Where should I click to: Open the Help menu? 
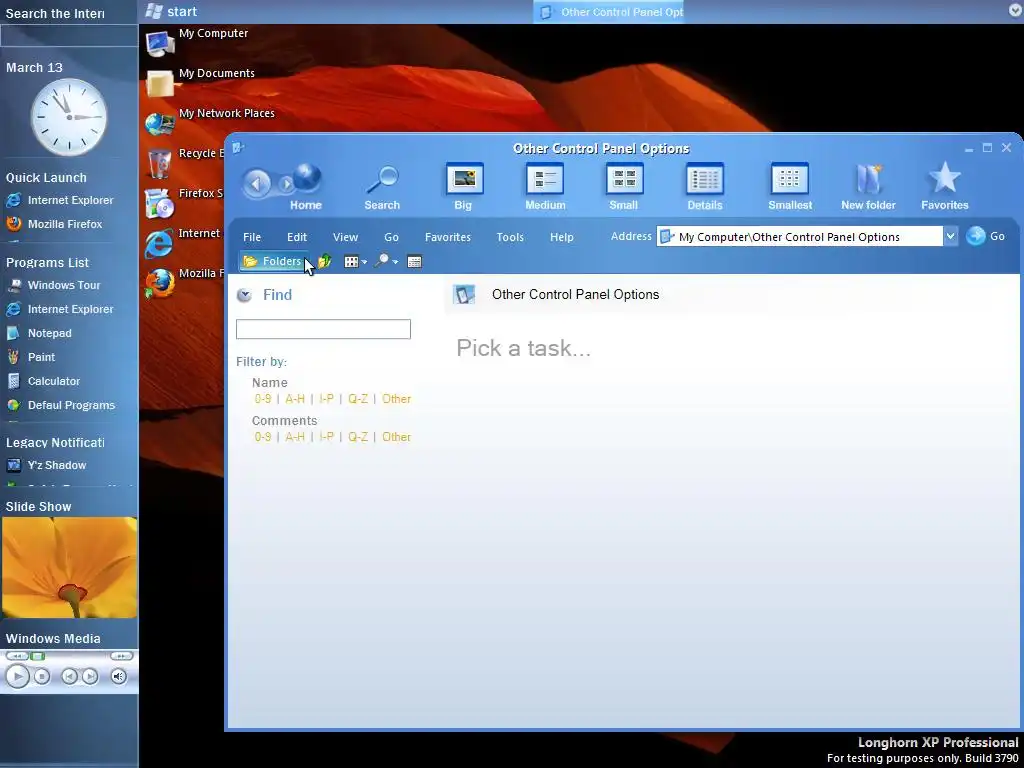pyautogui.click(x=562, y=237)
